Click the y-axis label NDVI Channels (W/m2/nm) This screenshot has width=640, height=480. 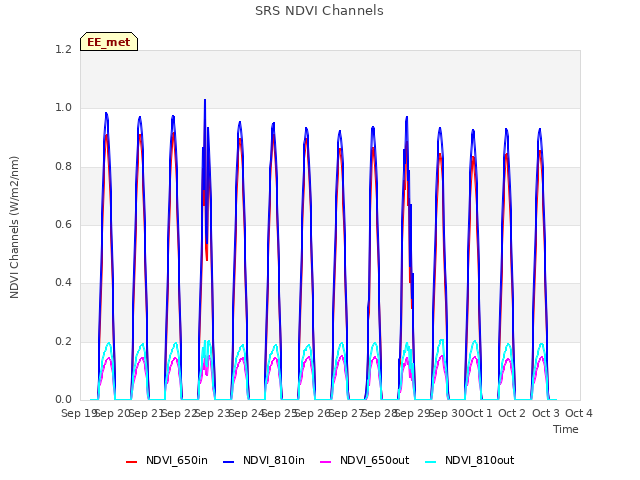click(14, 227)
